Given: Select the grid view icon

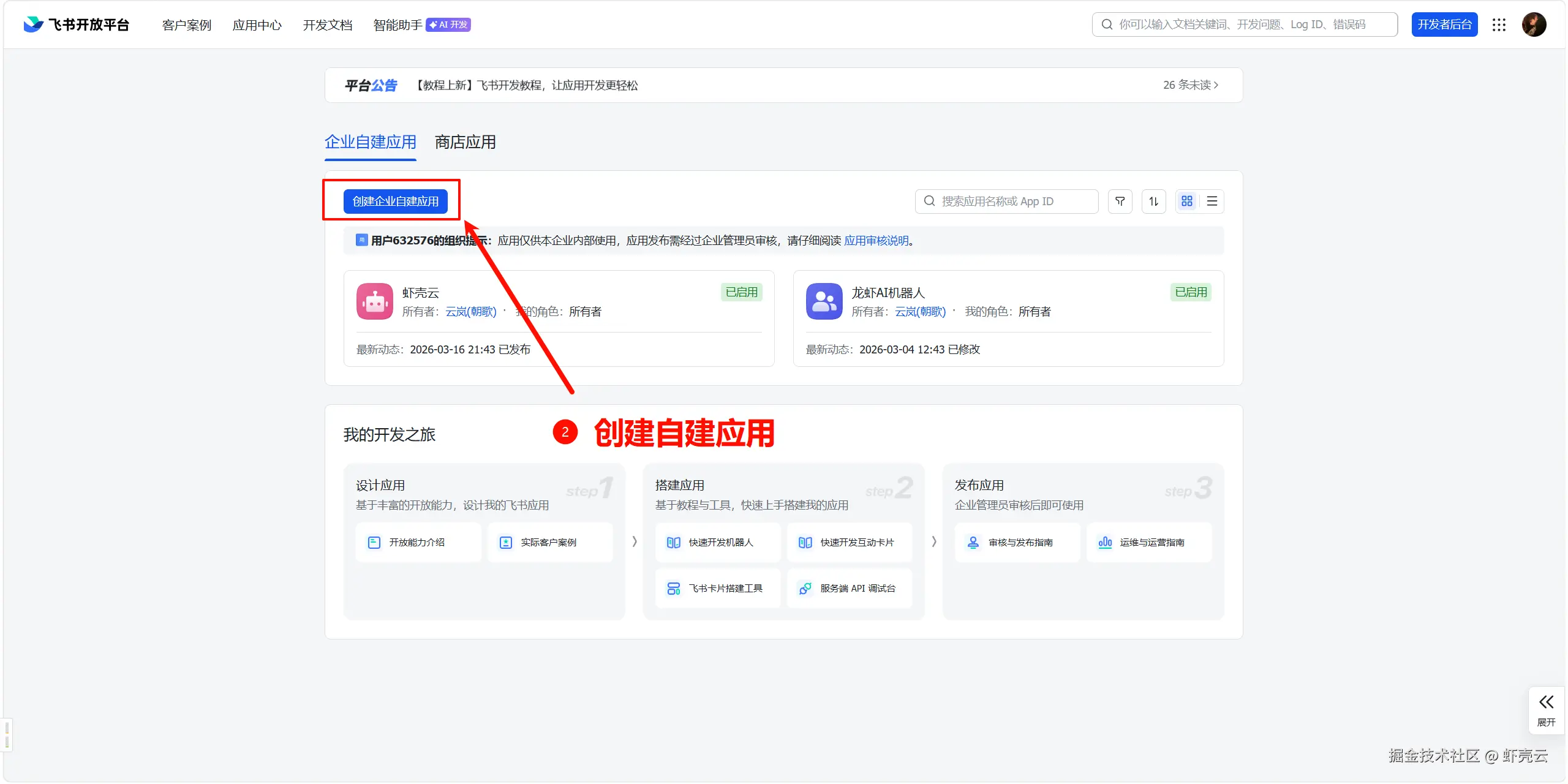Looking at the screenshot, I should click(1186, 201).
